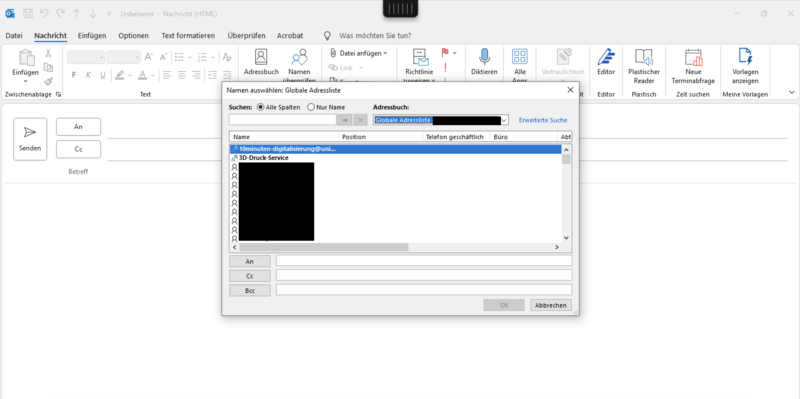The width and height of the screenshot is (800, 399).
Task: Send the message with Senden
Action: click(x=30, y=139)
